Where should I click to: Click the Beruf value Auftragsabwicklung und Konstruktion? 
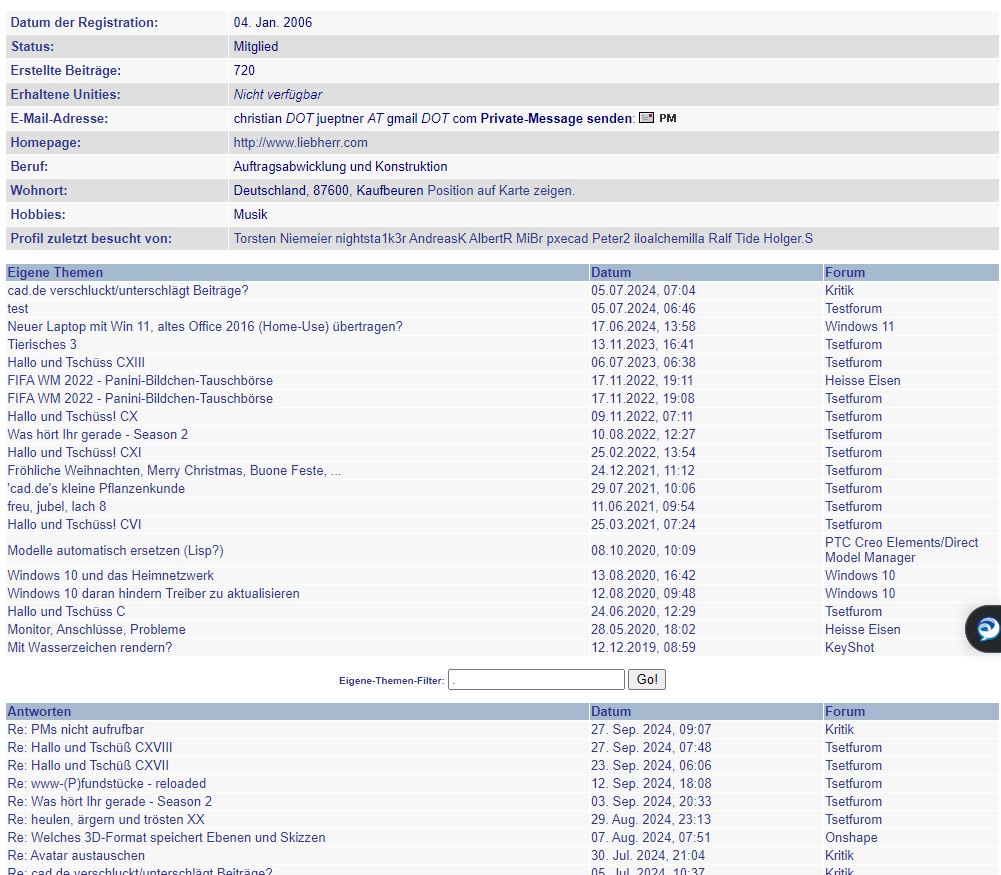(340, 167)
